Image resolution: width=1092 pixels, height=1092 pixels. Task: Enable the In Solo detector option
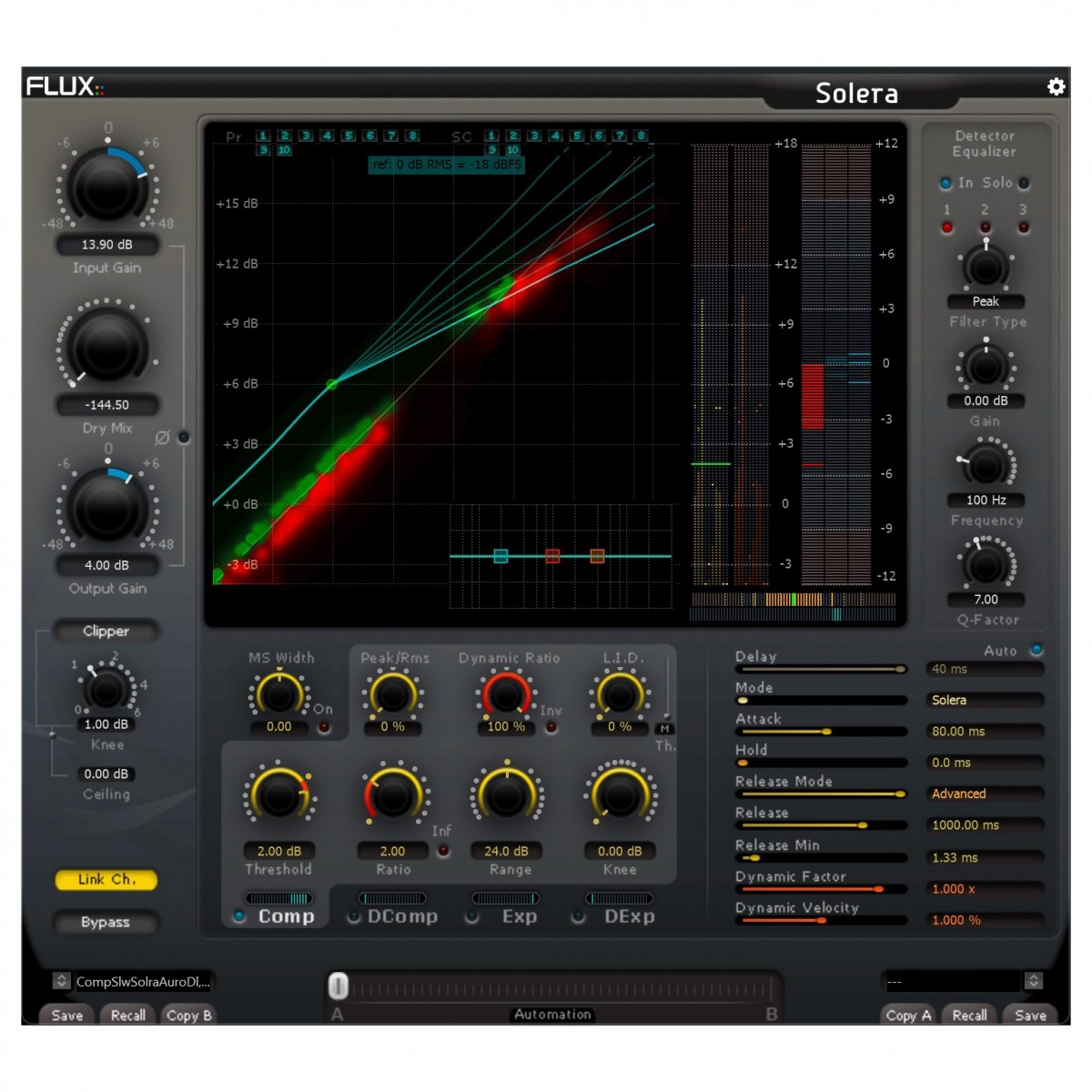(x=945, y=184)
